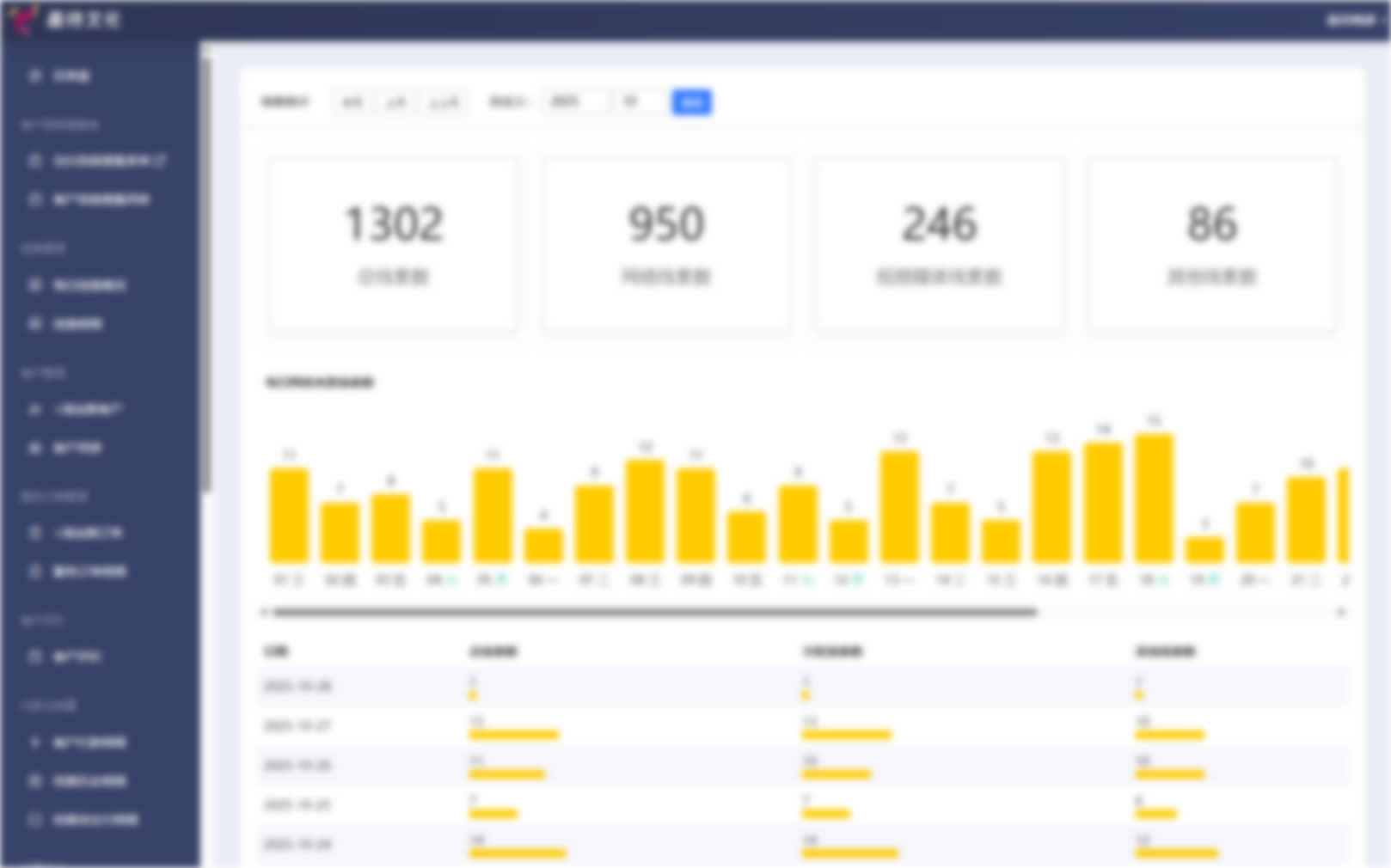Image resolution: width=1391 pixels, height=868 pixels.
Task: Click the chart scrollbar's left arrow
Action: (x=264, y=613)
